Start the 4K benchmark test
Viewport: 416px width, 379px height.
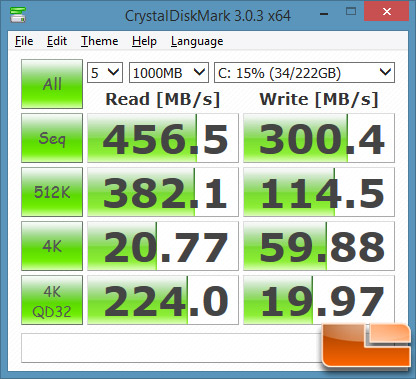(52, 246)
